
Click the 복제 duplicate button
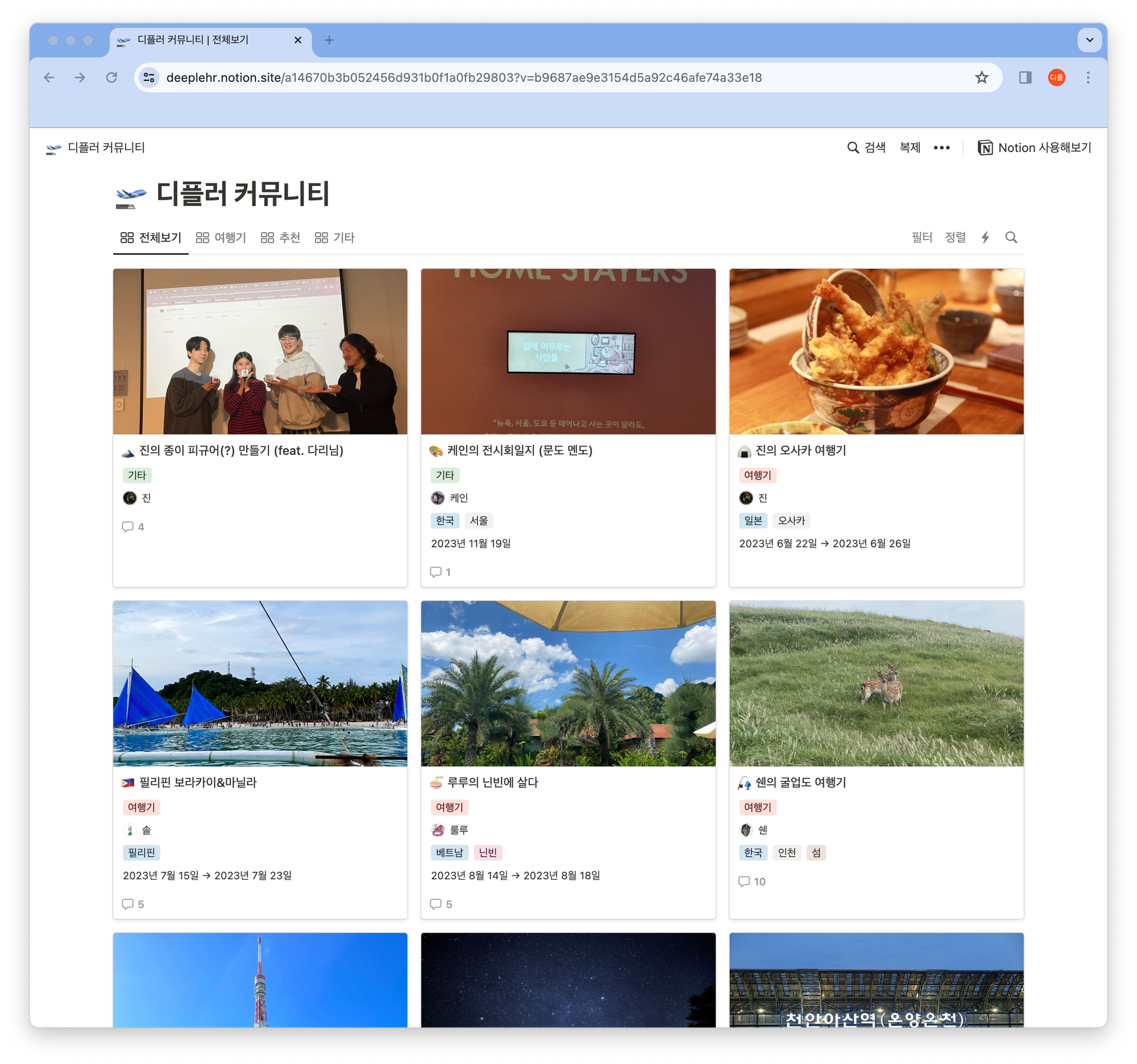[910, 148]
